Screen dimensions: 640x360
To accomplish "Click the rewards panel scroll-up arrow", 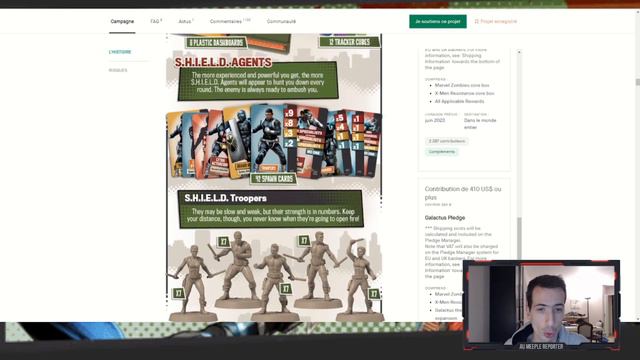I will (519, 52).
